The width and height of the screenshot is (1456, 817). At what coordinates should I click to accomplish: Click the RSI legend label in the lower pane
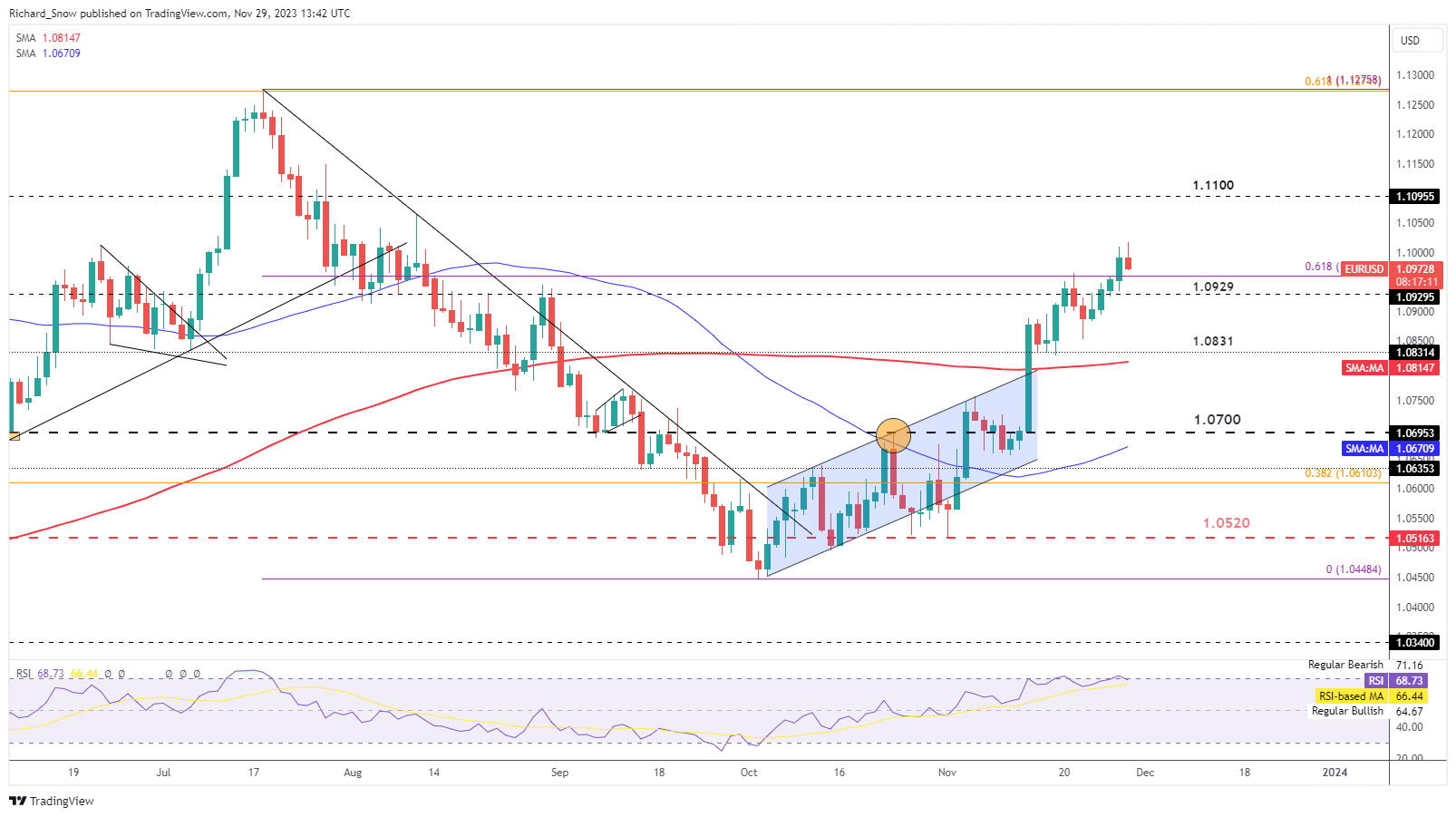pos(24,674)
